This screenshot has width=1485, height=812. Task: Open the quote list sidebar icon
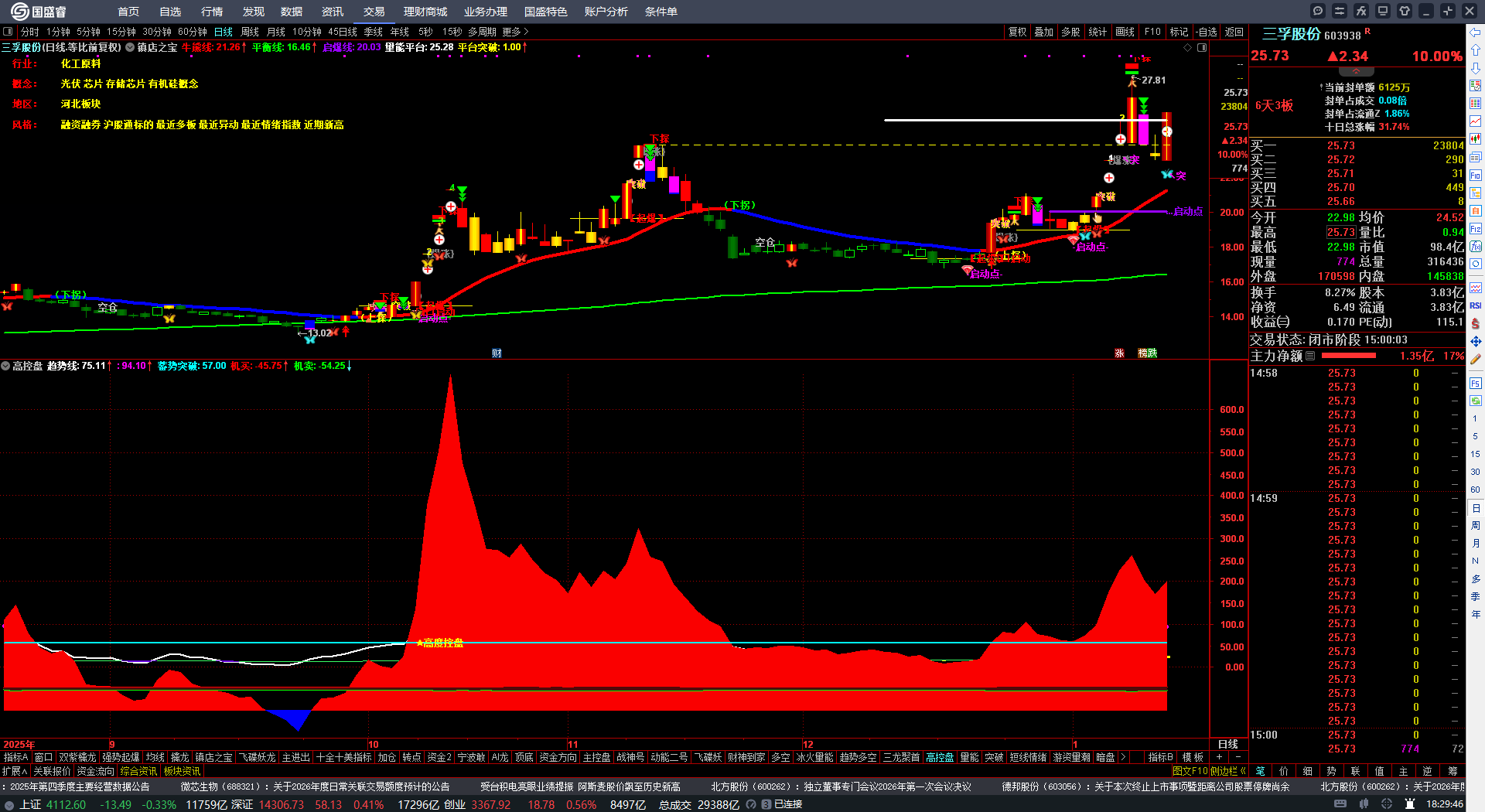1476,104
